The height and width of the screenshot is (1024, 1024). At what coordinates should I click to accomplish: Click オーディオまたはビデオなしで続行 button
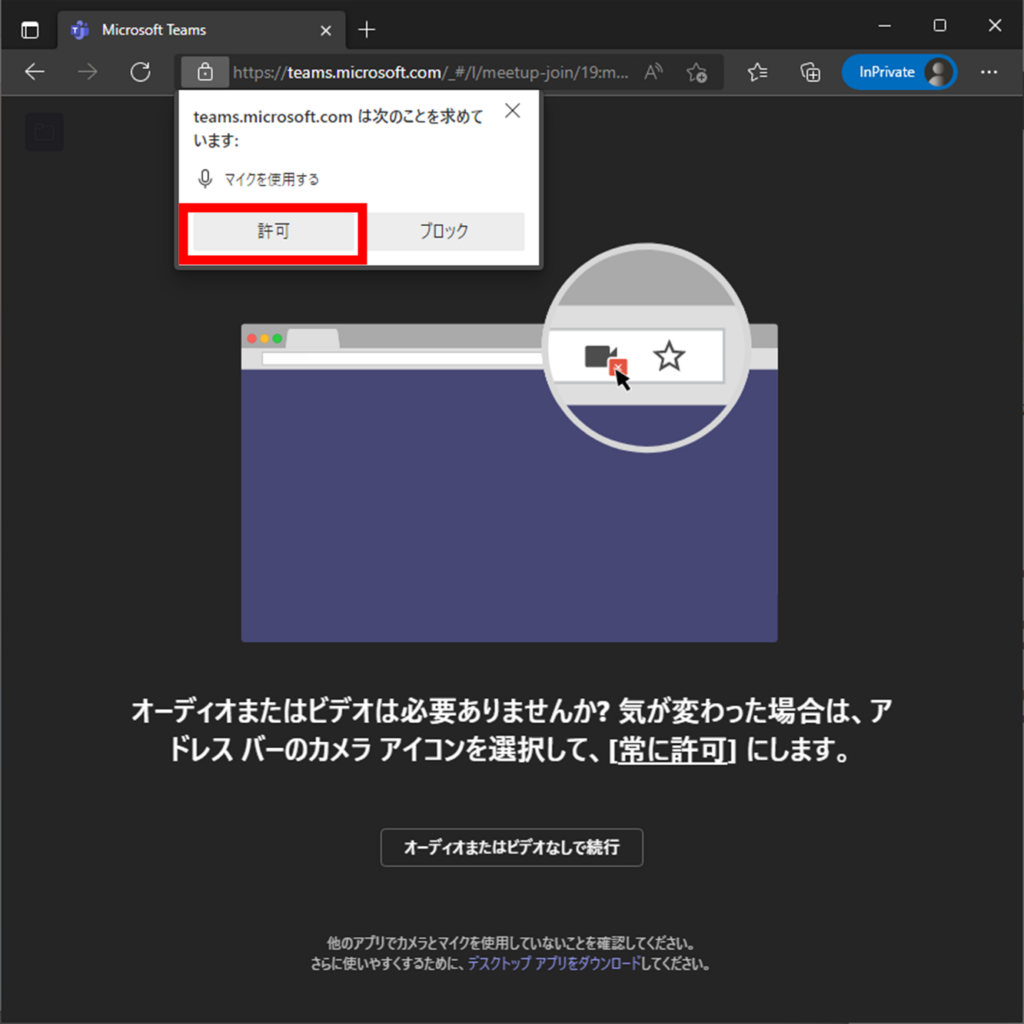coord(511,847)
